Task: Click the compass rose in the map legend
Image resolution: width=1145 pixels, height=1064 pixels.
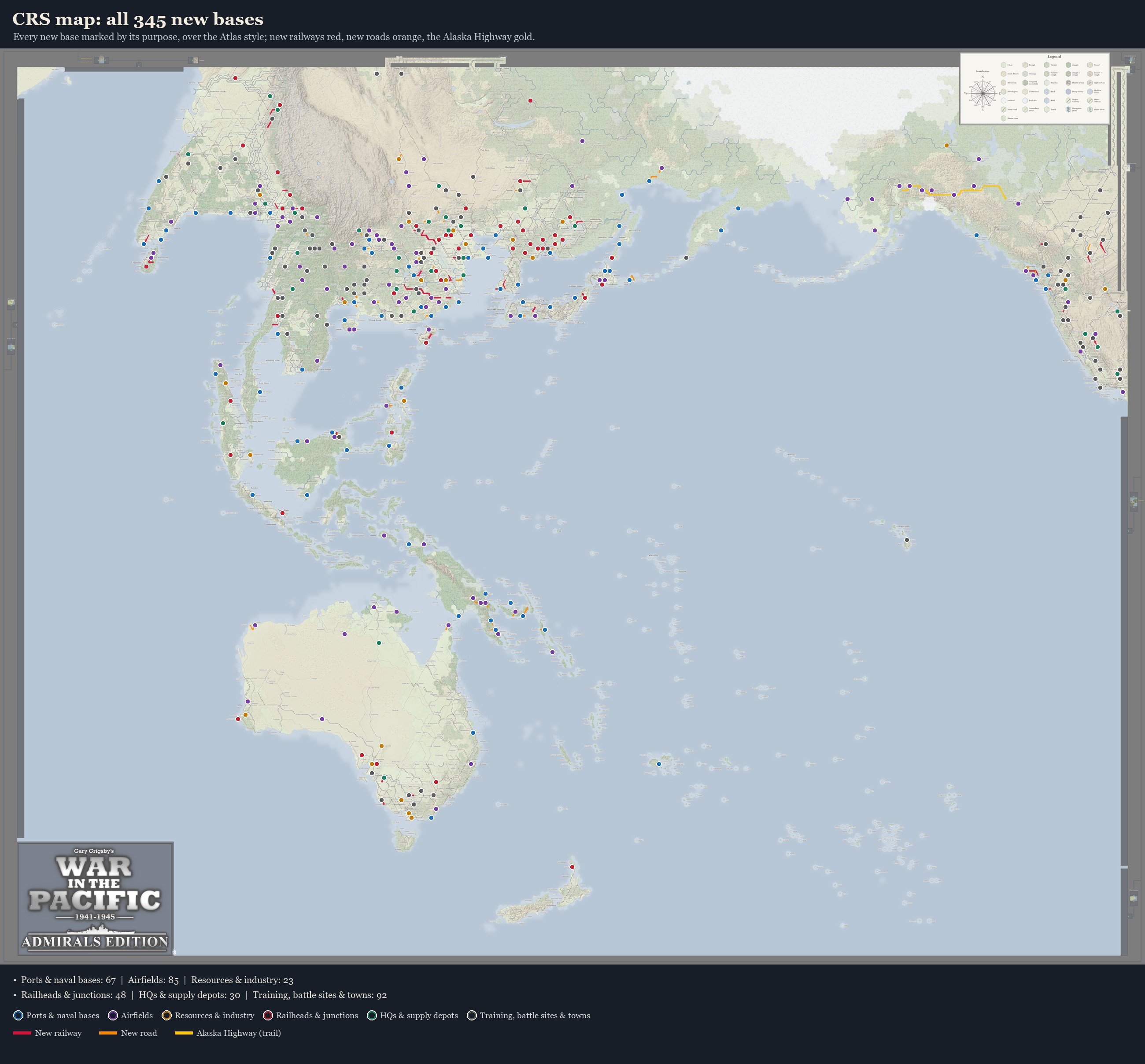Action: pos(982,93)
